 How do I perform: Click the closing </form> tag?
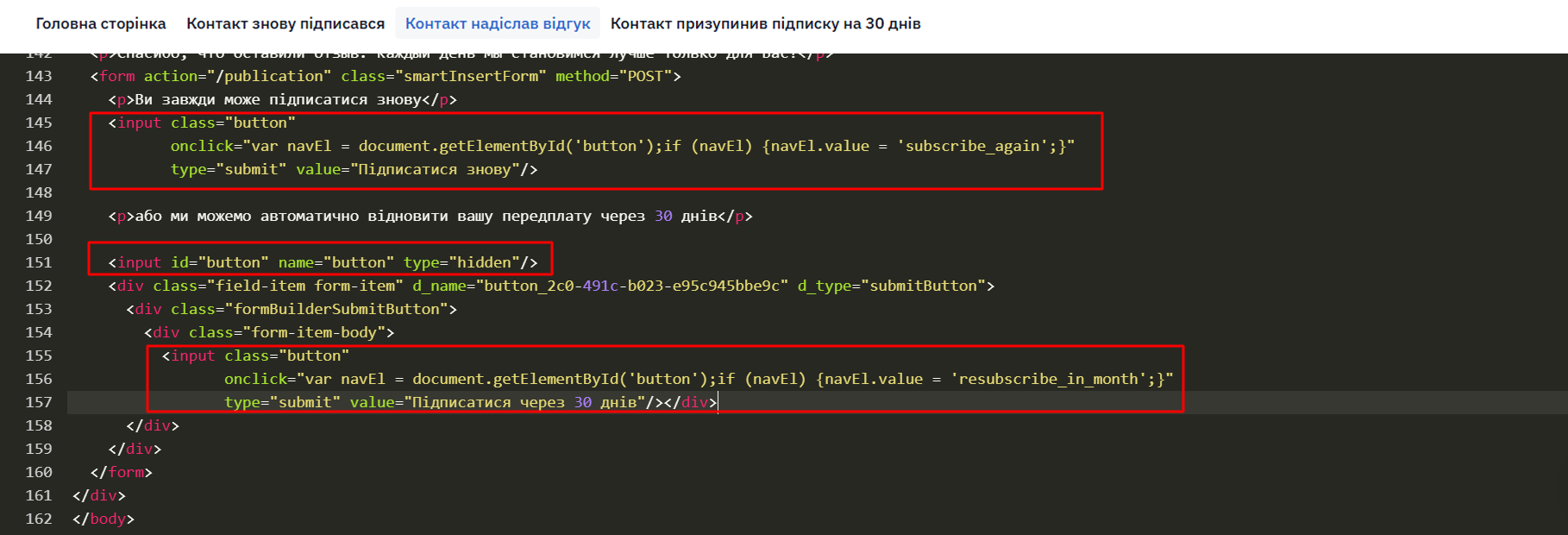[122, 472]
